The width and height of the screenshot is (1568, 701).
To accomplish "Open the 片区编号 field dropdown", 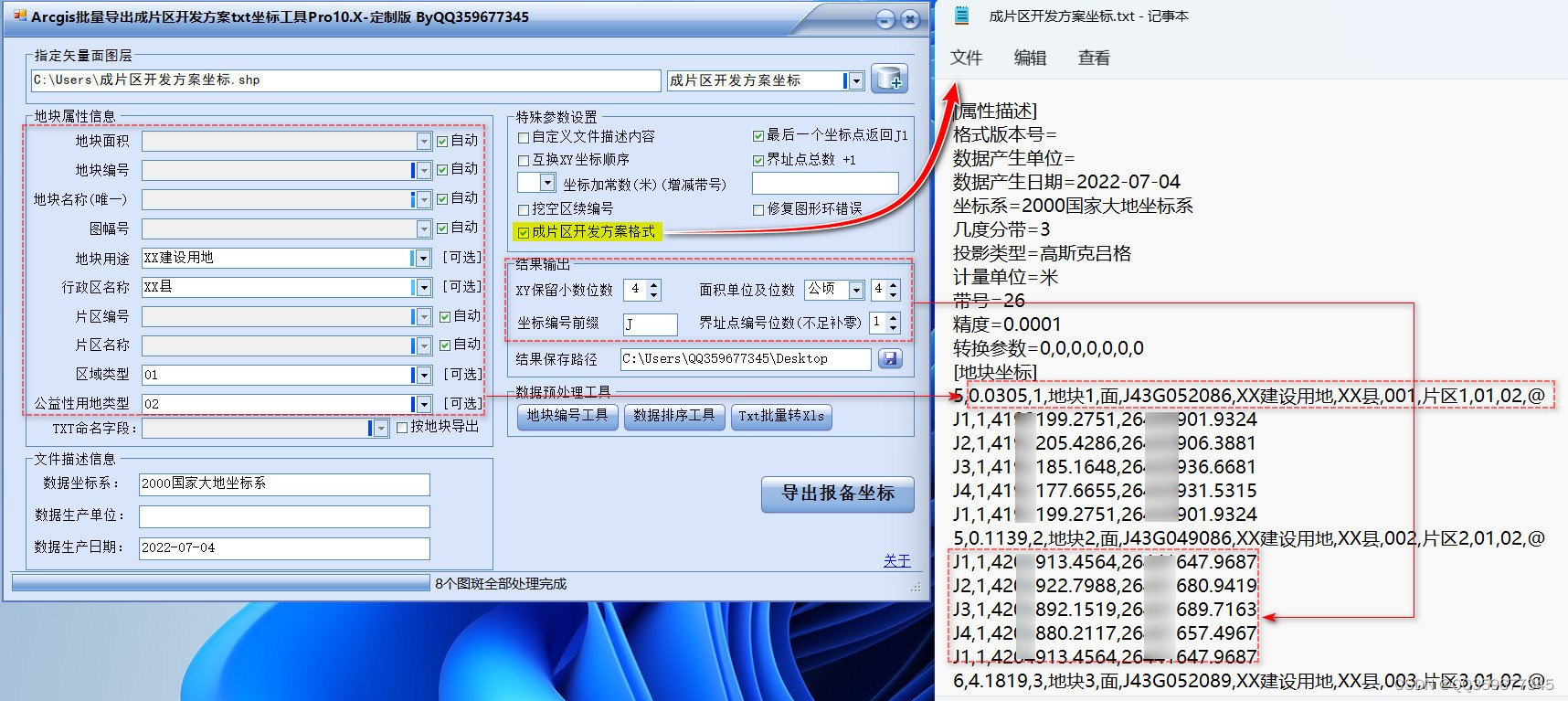I will pos(424,316).
